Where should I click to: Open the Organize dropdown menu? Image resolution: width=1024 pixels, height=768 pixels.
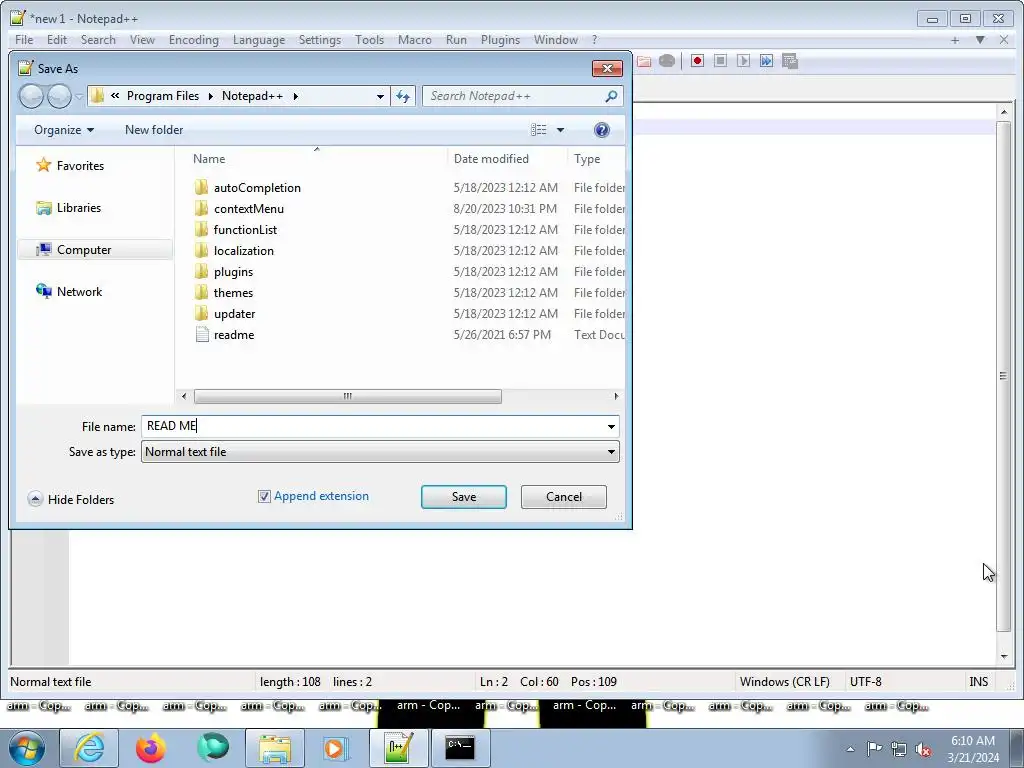(x=63, y=130)
